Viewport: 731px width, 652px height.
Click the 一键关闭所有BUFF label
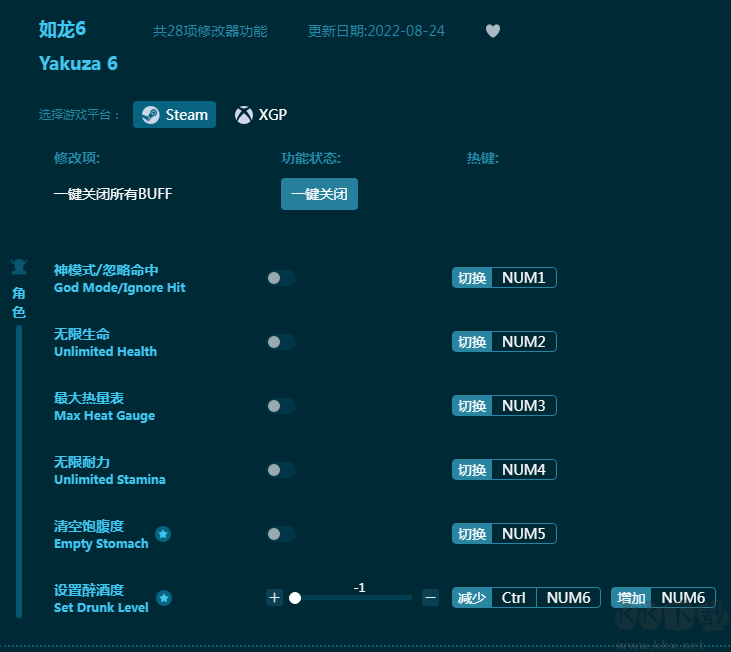coord(113,194)
